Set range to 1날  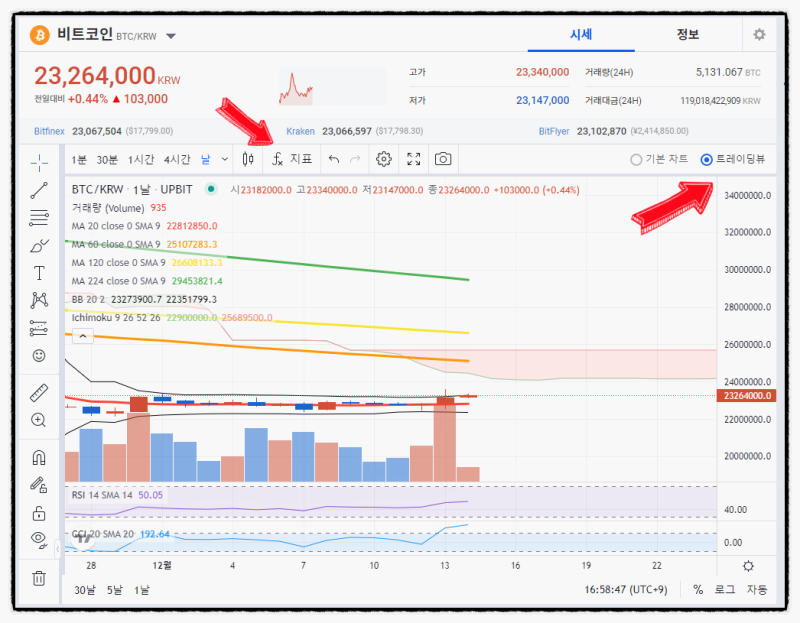(x=141, y=590)
